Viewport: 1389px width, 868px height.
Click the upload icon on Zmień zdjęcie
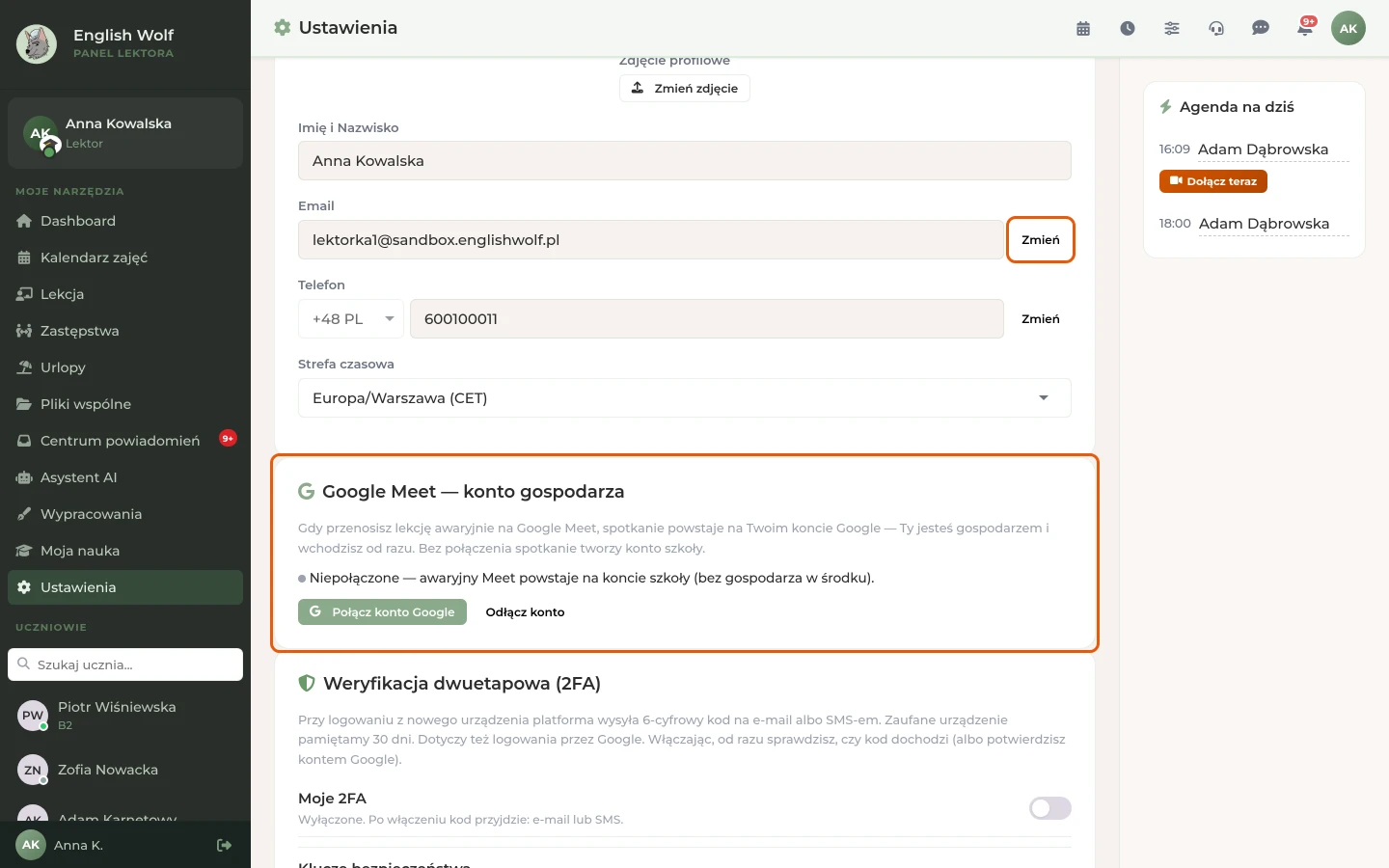pos(638,88)
